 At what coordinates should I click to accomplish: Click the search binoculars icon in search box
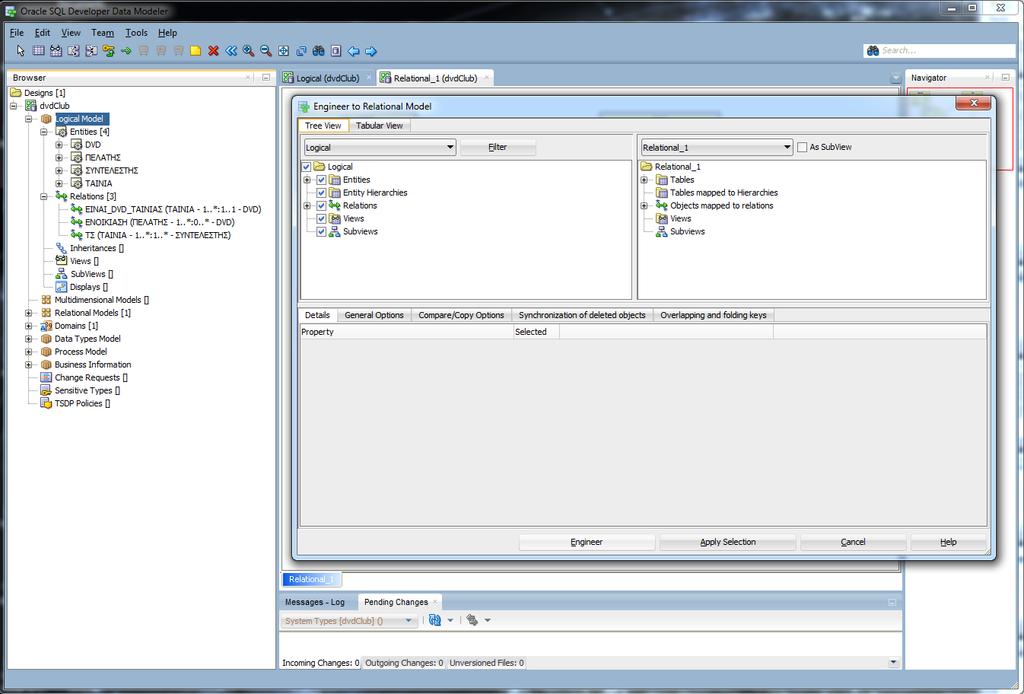[x=872, y=50]
